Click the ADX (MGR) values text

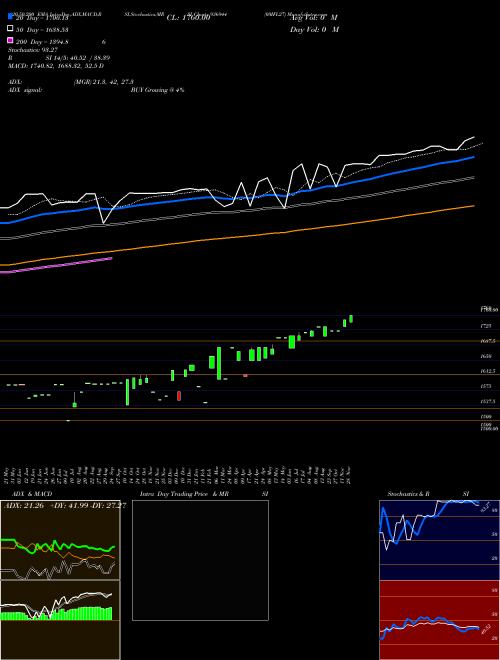(104, 82)
